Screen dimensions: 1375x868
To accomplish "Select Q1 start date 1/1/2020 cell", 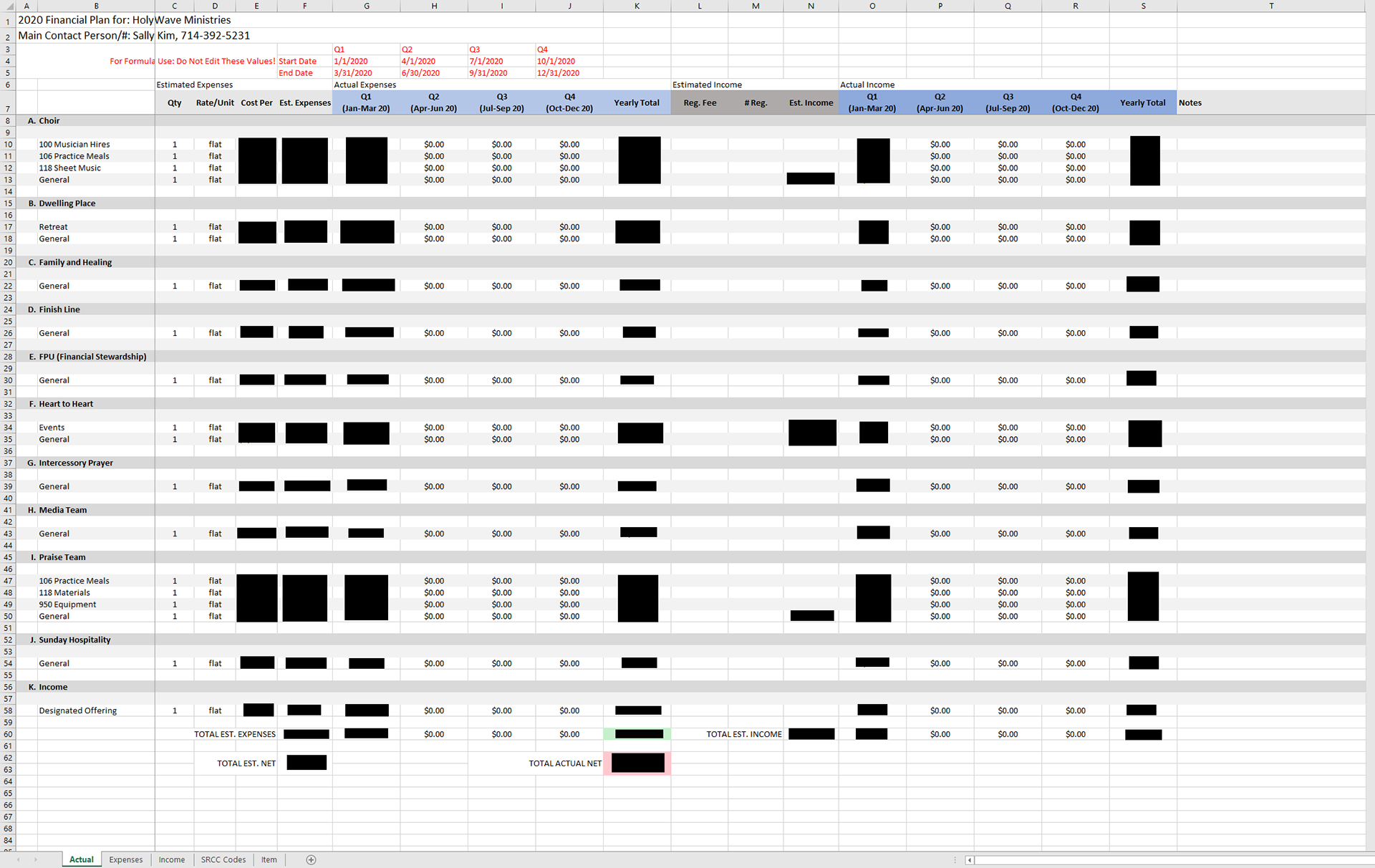I will pyautogui.click(x=351, y=61).
